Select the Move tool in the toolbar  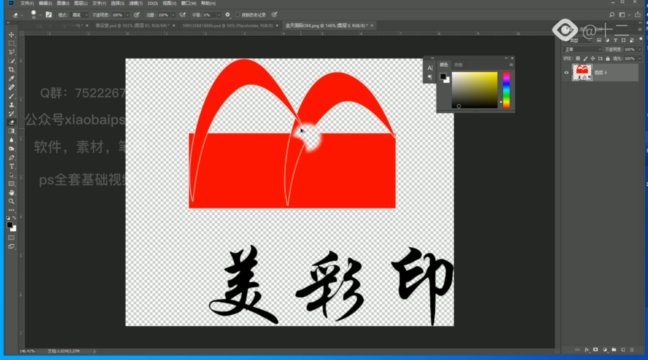tap(12, 35)
